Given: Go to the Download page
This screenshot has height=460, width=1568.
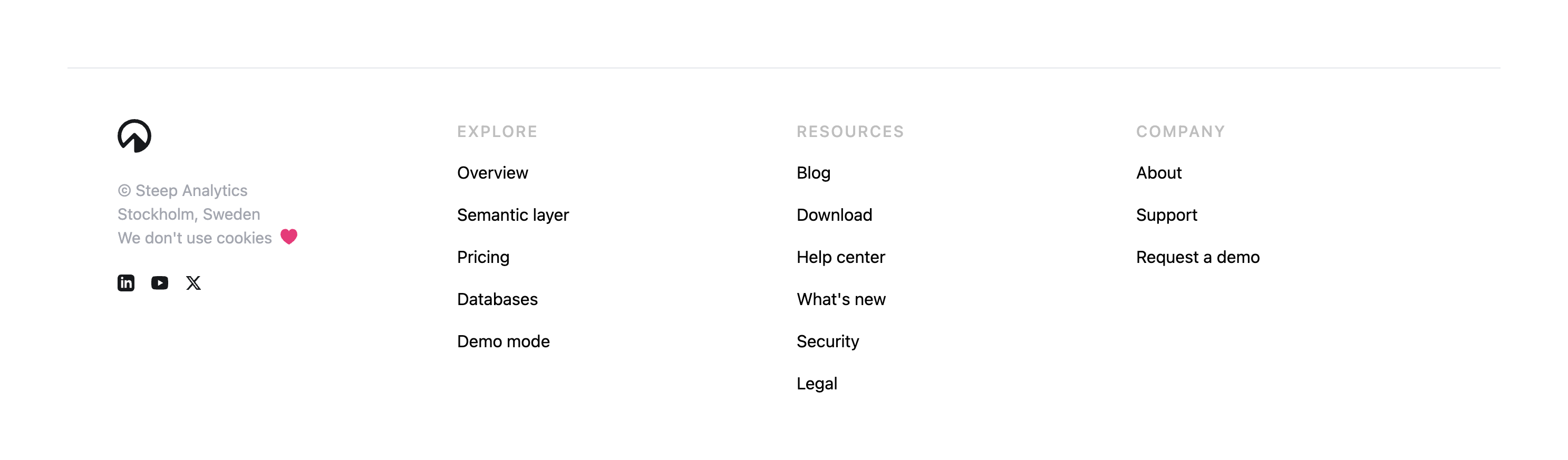Looking at the screenshot, I should [x=835, y=215].
